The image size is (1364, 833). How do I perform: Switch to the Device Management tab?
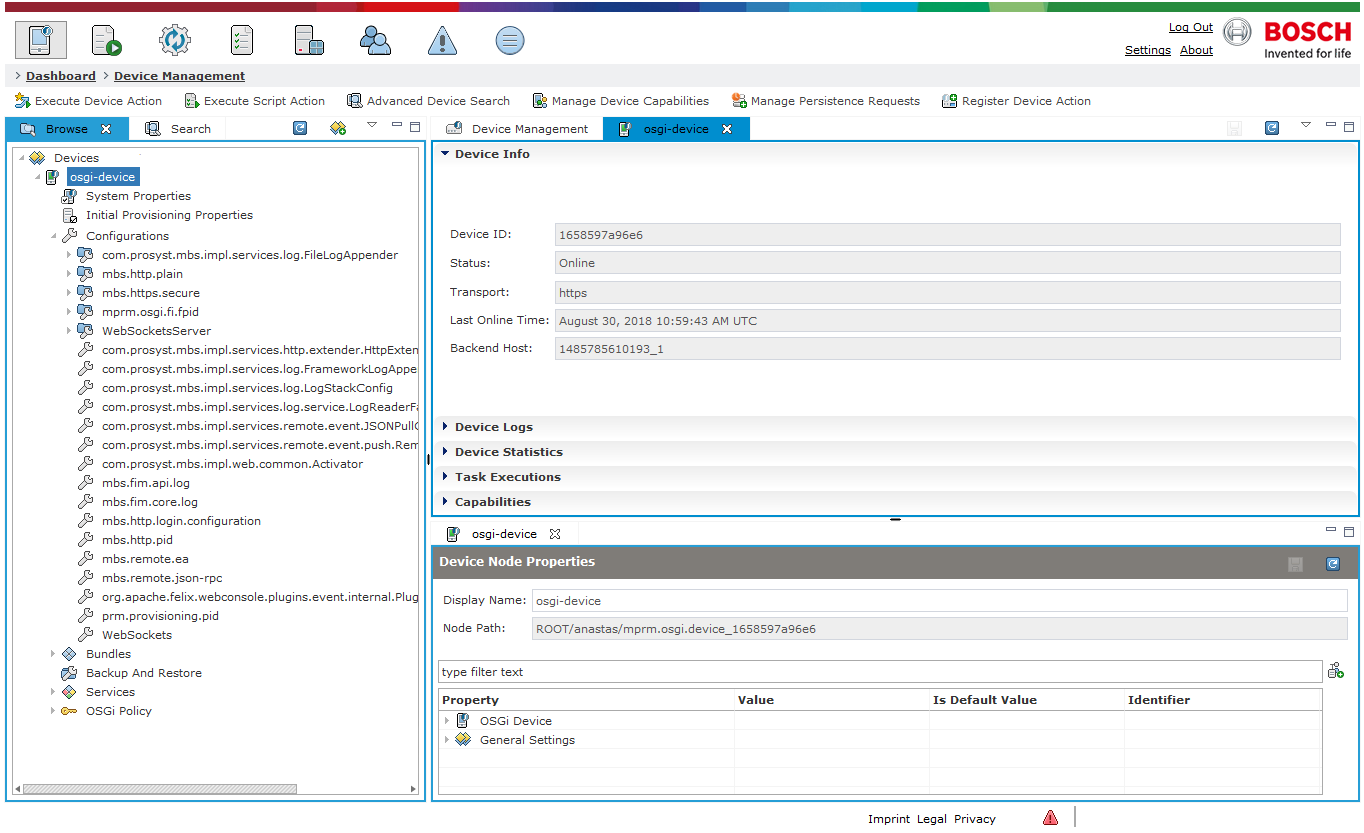[x=517, y=129]
